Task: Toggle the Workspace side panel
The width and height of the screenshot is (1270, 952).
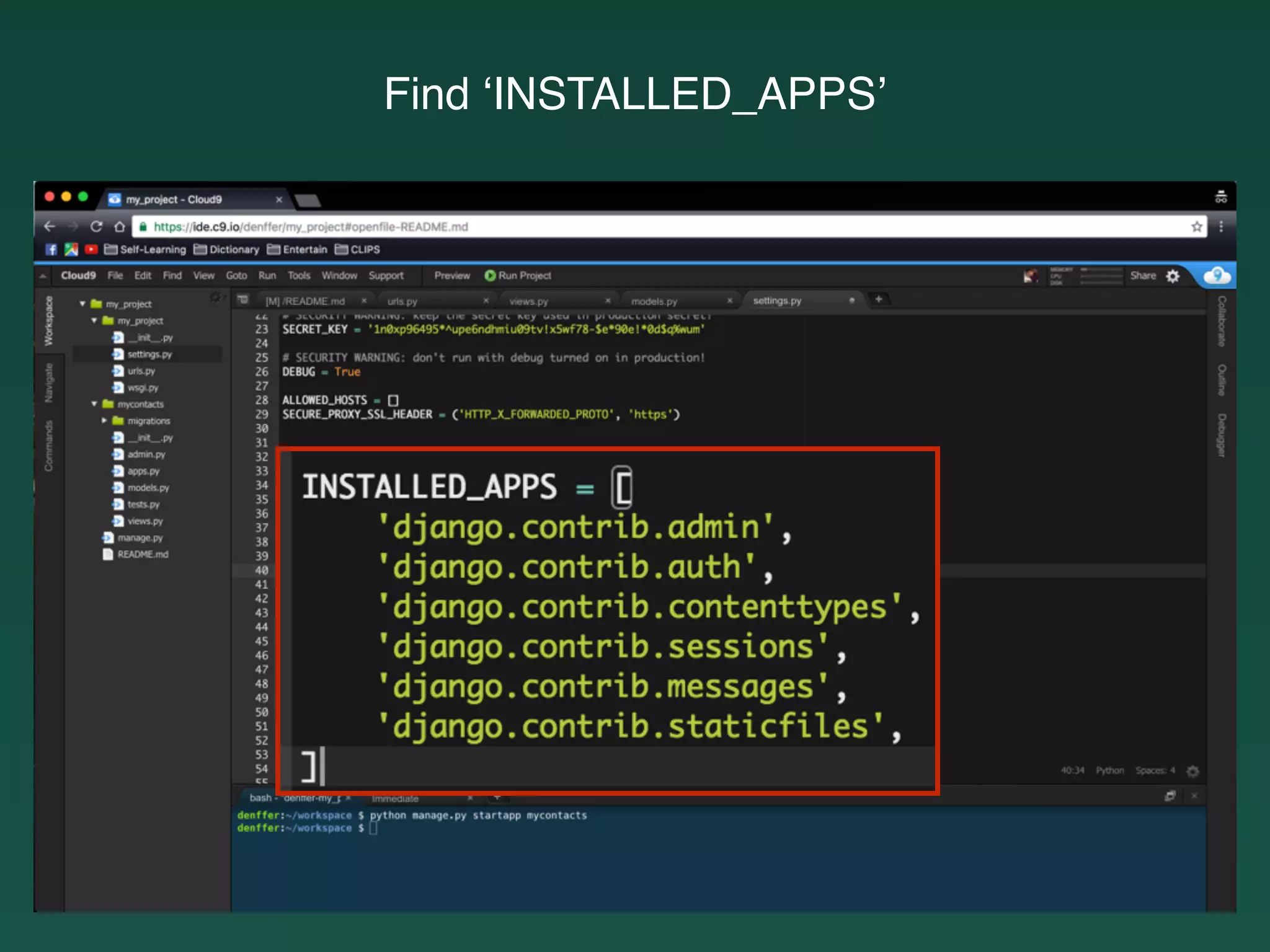Action: coord(48,320)
